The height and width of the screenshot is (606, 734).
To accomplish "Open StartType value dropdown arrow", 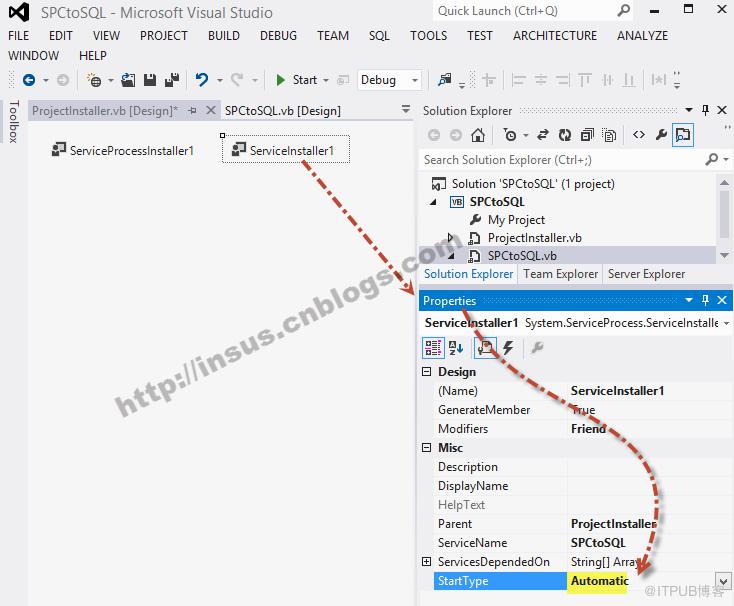I will [723, 581].
